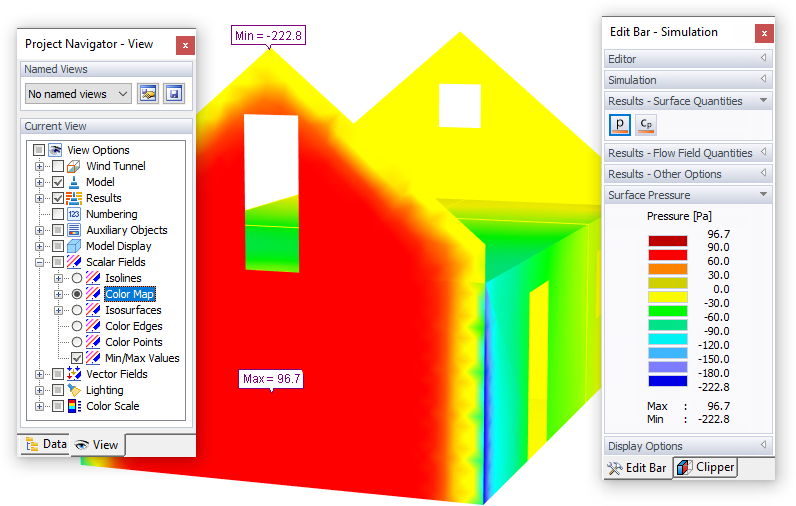Select the Isosurfaces radio button
This screenshot has height=506, width=796.
coord(77,310)
